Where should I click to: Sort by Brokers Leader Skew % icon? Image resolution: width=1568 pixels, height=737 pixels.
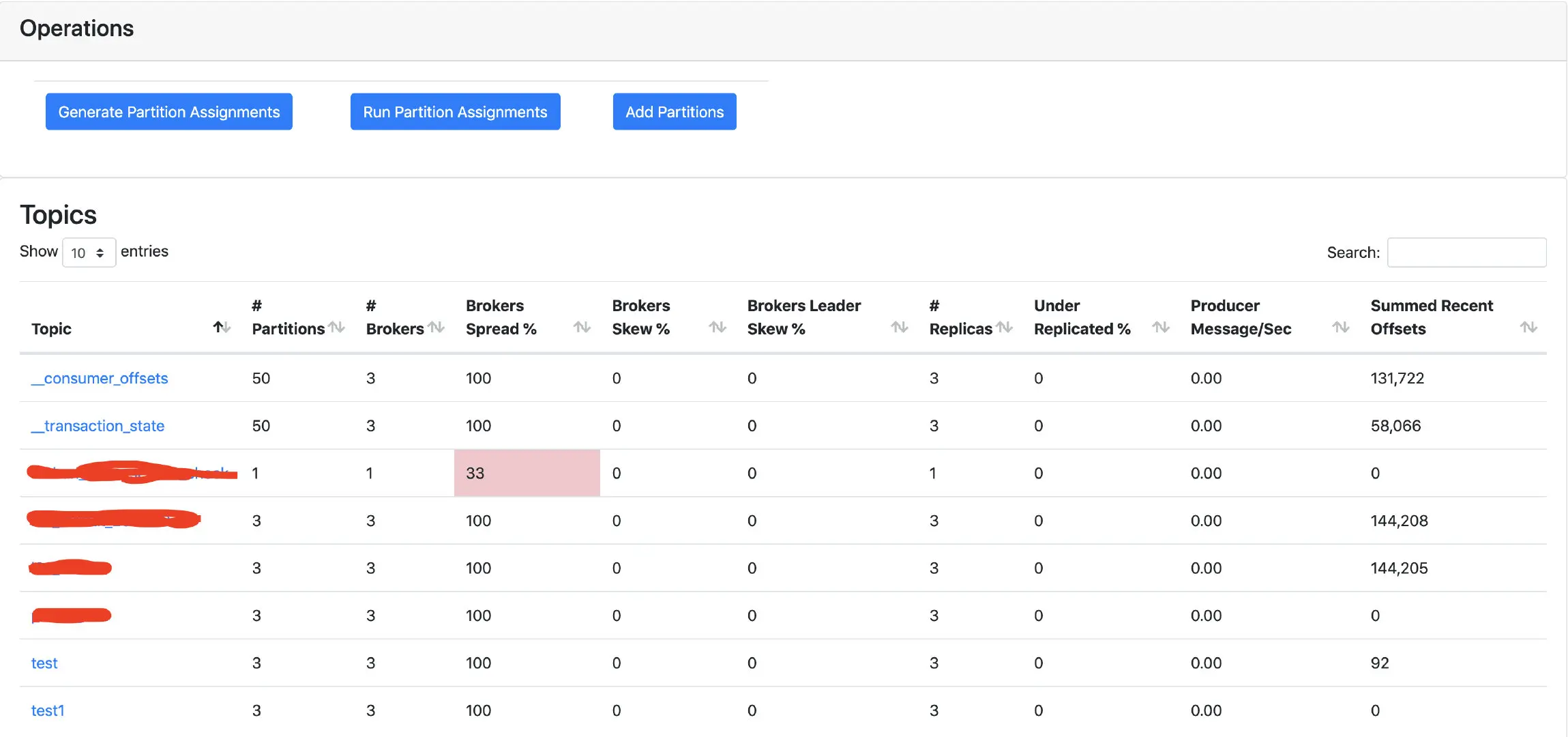click(x=900, y=328)
